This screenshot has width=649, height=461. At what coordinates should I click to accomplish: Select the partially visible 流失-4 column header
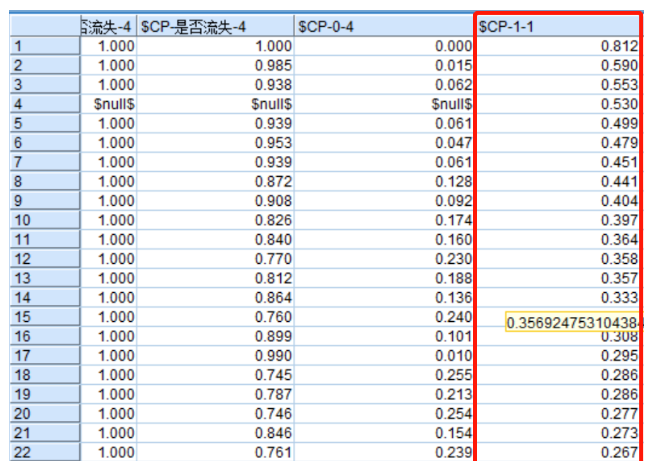click(x=108, y=27)
